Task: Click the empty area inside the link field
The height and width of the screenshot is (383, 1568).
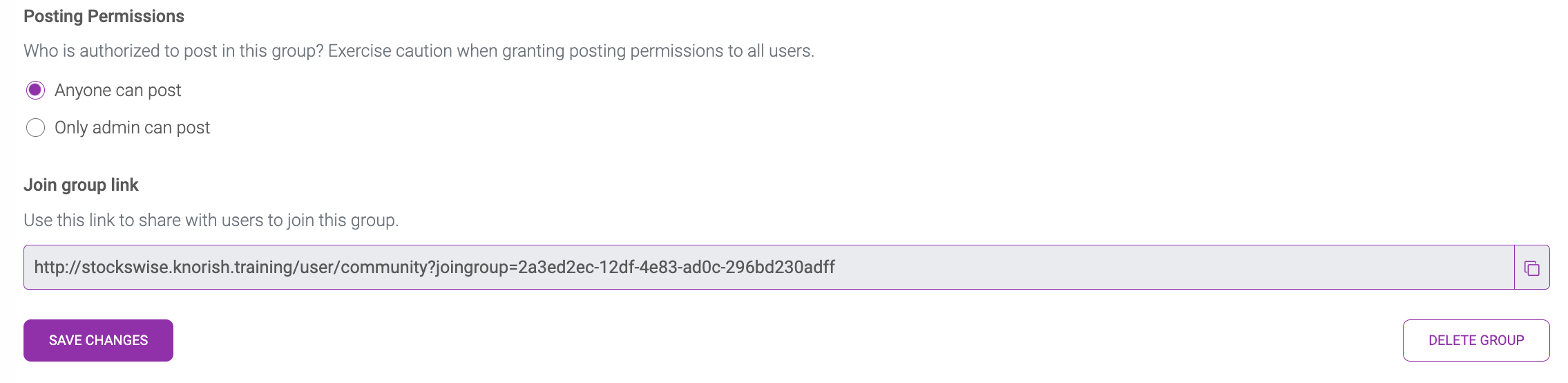Action: pyautogui.click(x=1174, y=268)
